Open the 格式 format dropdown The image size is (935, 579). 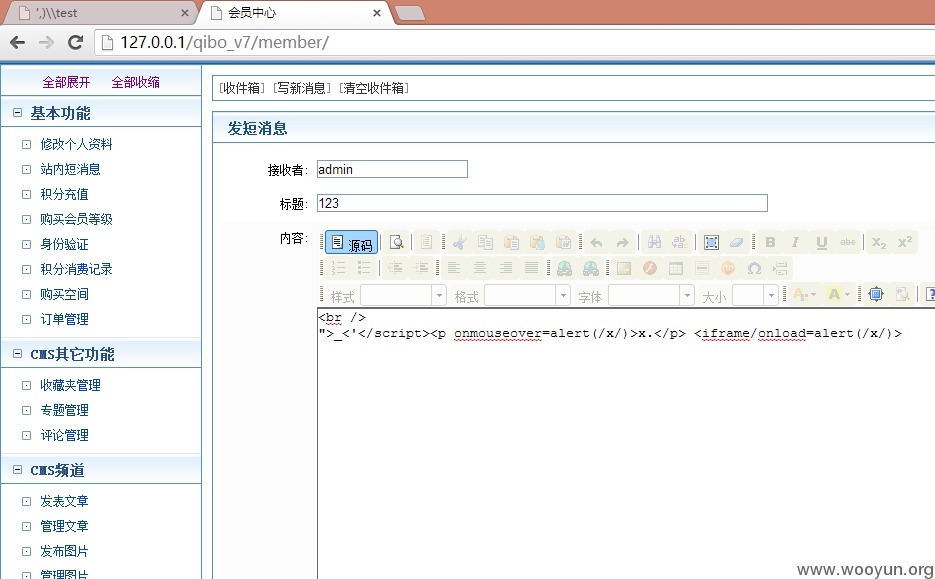pyautogui.click(x=527, y=295)
